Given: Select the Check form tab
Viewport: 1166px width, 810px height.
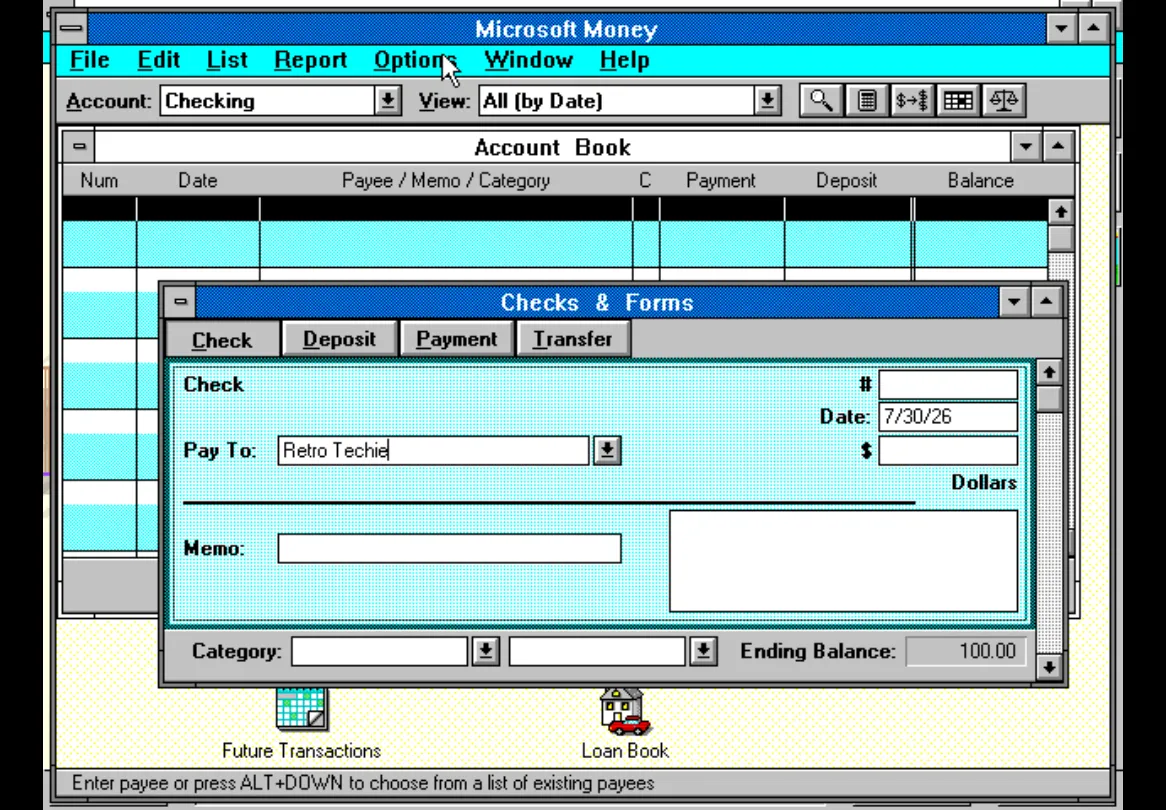Looking at the screenshot, I should 222,340.
